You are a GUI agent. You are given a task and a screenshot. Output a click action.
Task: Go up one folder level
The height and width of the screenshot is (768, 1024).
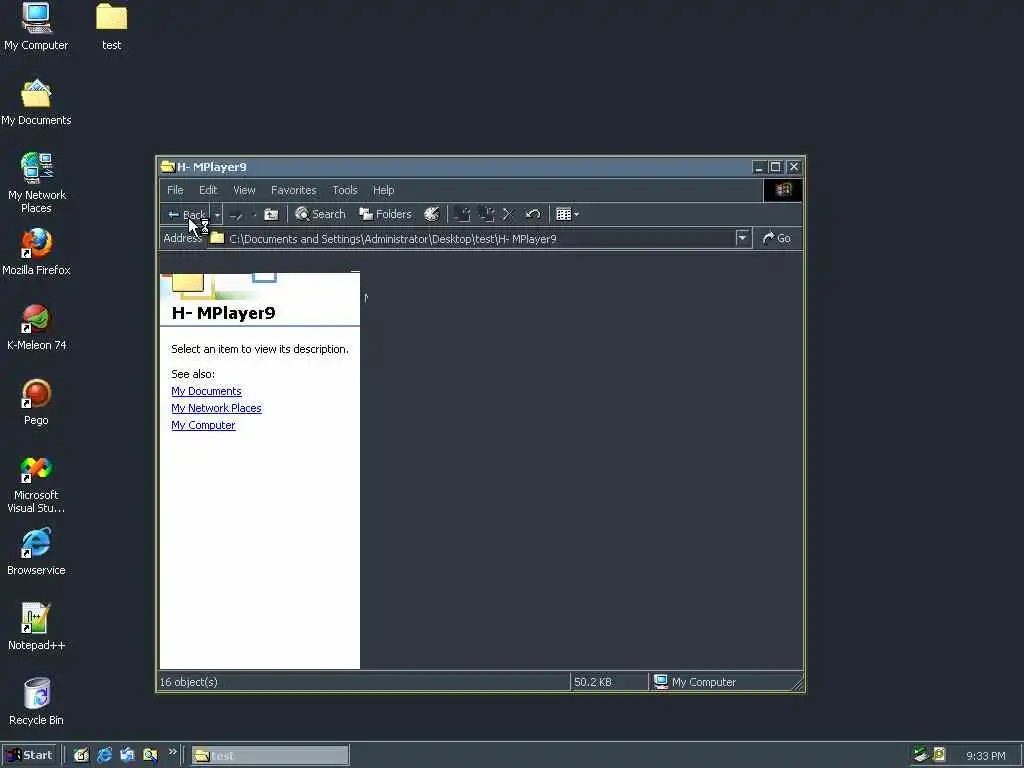click(271, 214)
